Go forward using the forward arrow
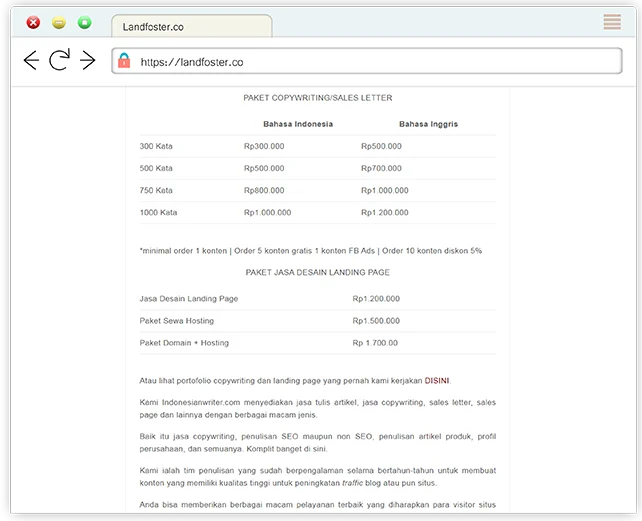The width and height of the screenshot is (642, 521). pos(88,61)
